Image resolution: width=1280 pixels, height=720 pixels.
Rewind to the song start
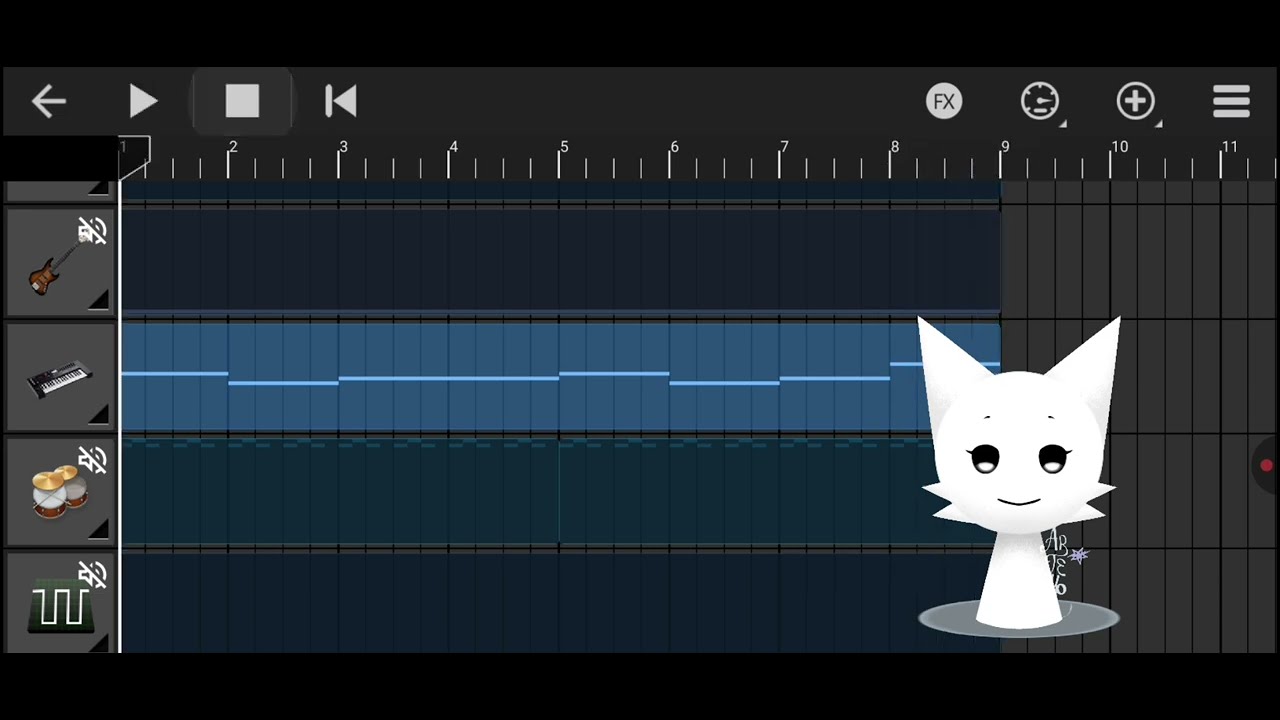(340, 101)
